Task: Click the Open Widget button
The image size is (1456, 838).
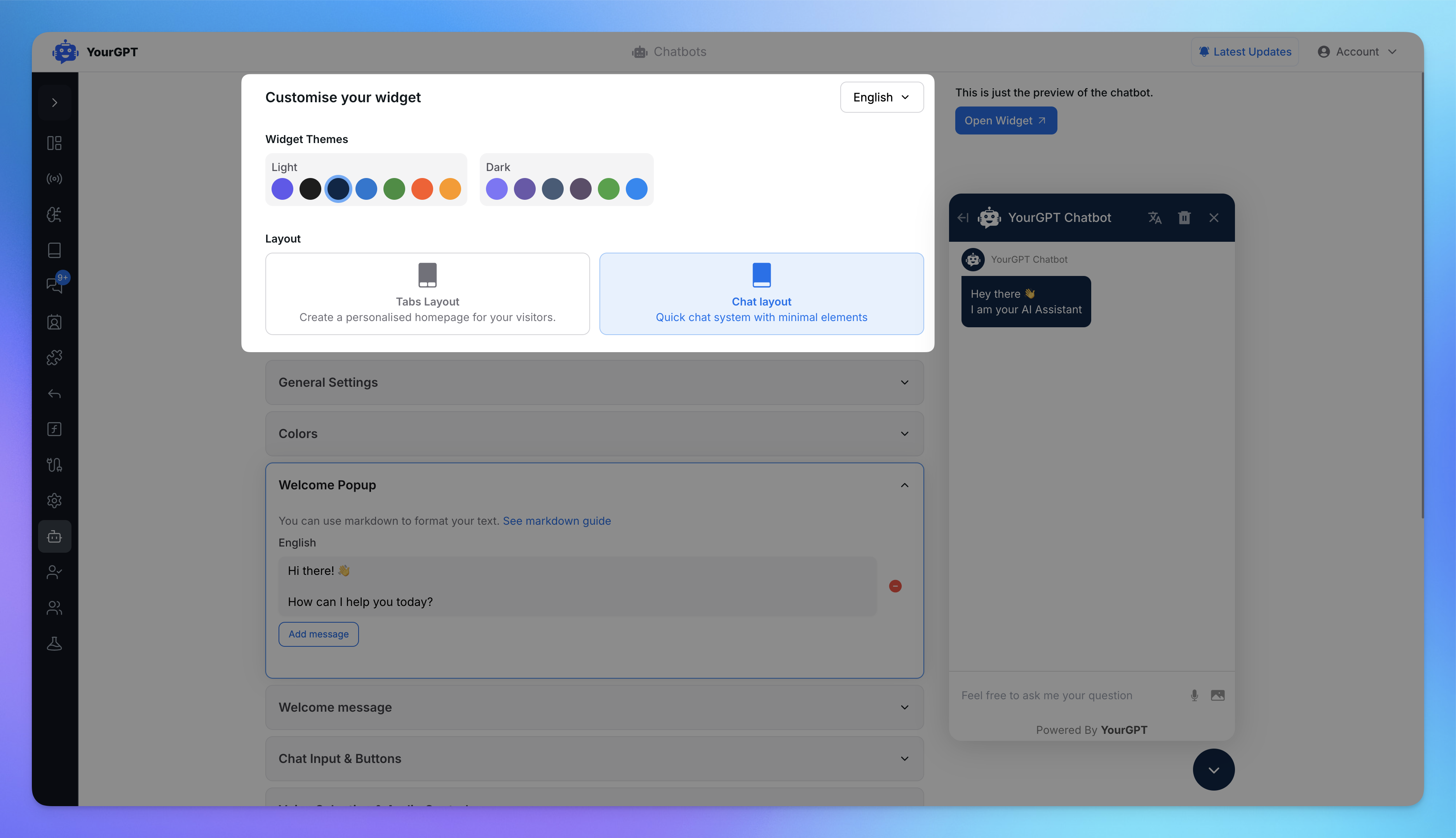Action: tap(1006, 120)
